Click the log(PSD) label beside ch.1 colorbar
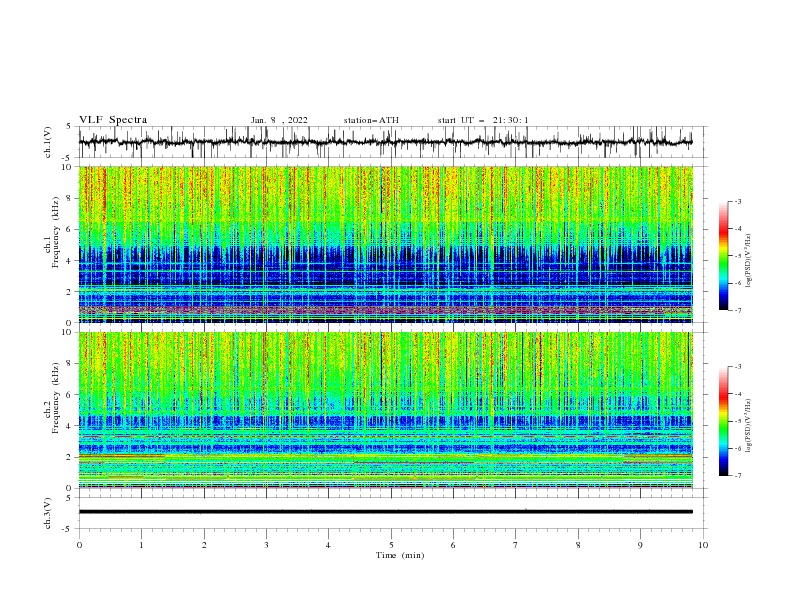 [x=749, y=261]
